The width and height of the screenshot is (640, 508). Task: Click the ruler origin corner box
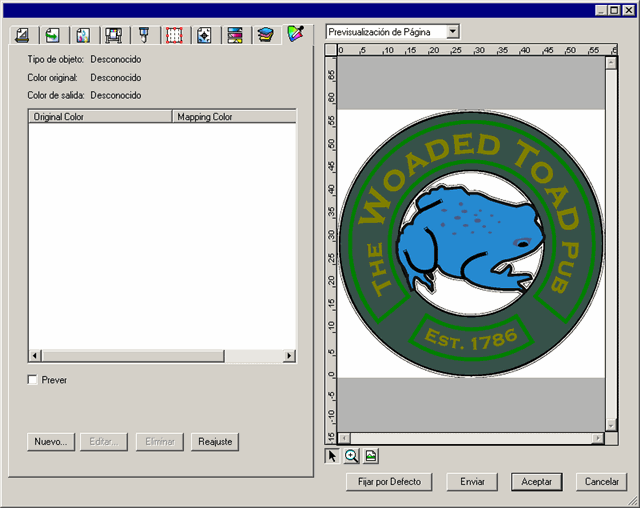[x=331, y=50]
